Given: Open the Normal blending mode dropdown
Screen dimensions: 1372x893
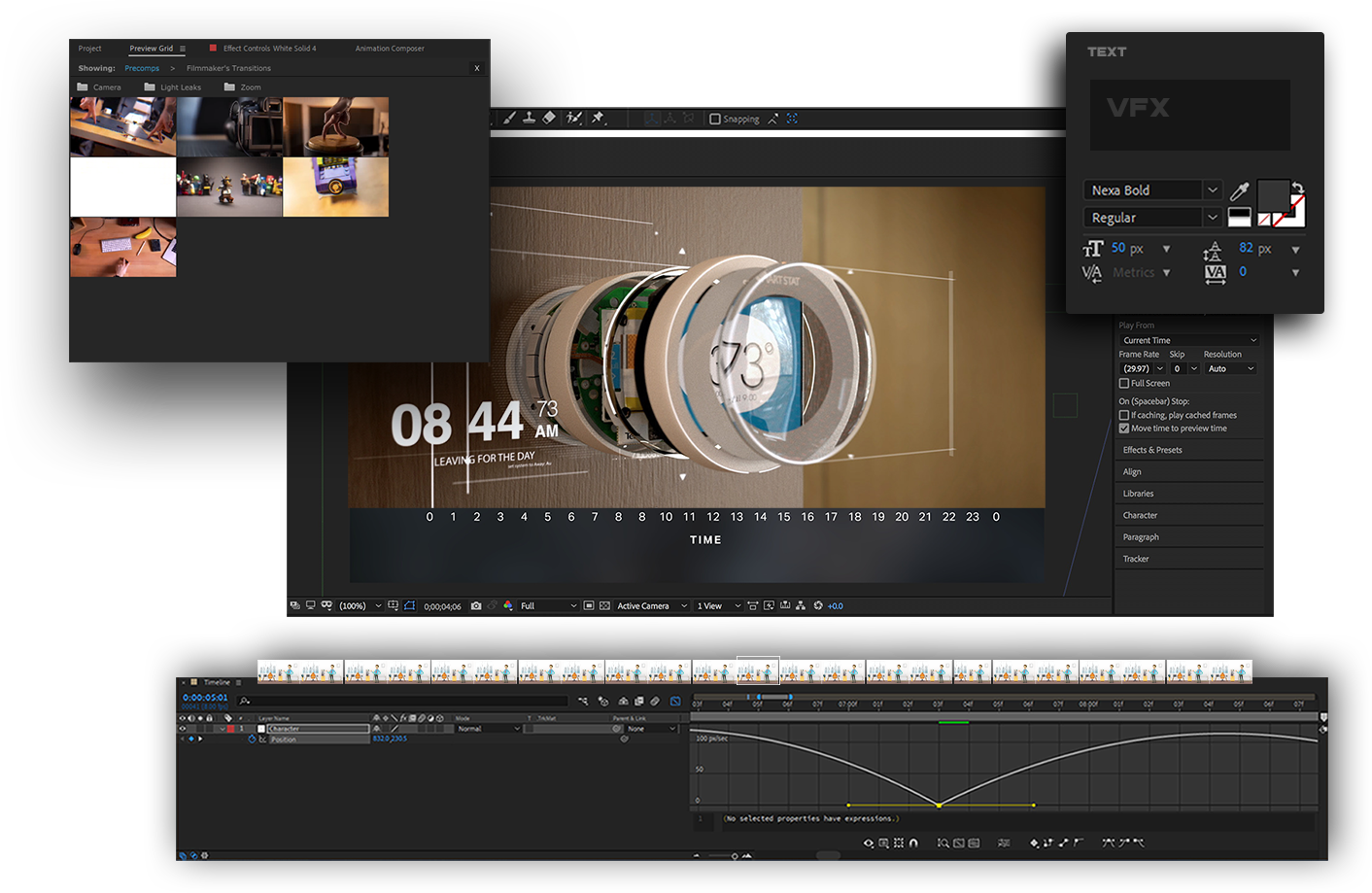Looking at the screenshot, I should pos(489,728).
